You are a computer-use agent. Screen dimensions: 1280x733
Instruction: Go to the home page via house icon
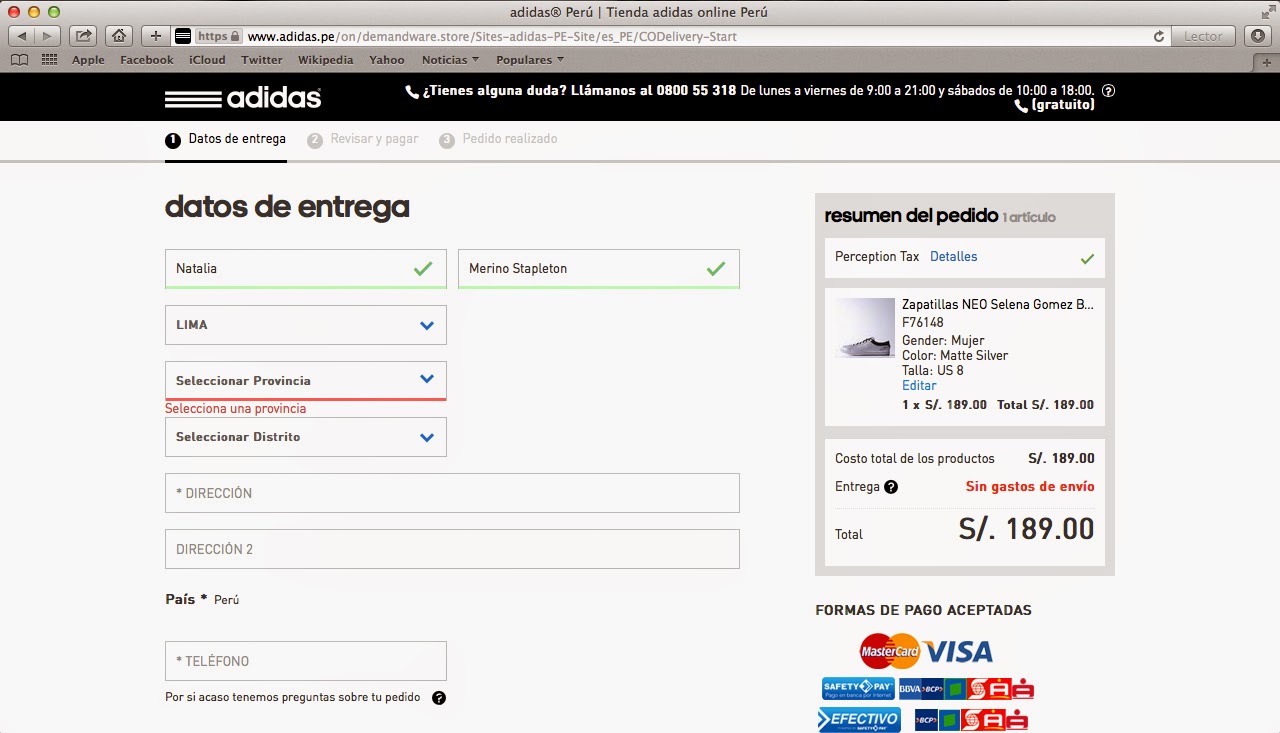119,36
